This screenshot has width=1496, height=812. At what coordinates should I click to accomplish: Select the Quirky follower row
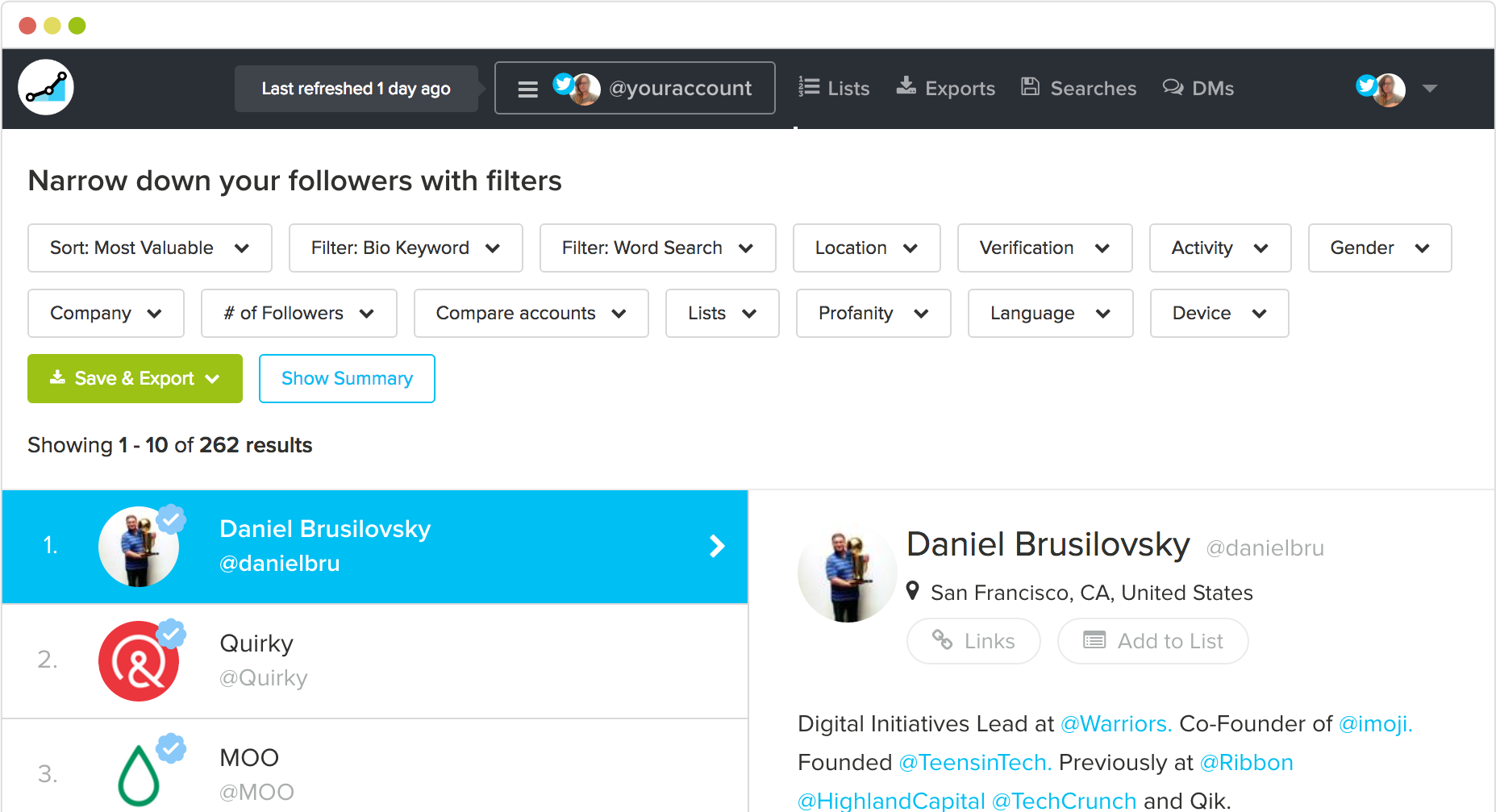click(x=375, y=660)
